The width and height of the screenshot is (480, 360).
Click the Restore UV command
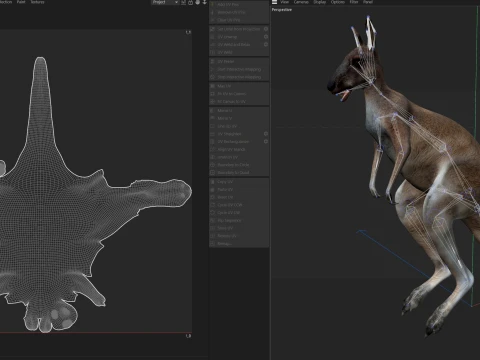click(x=239, y=236)
